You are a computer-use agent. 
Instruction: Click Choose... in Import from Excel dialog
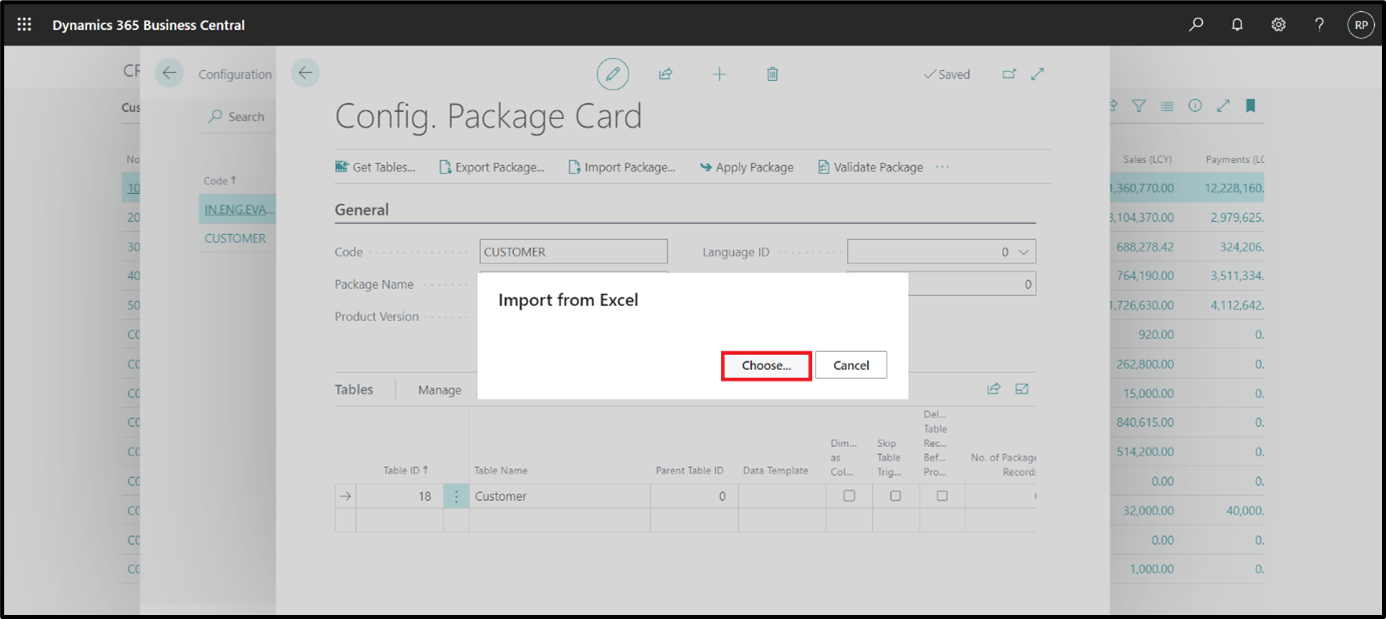click(x=766, y=365)
